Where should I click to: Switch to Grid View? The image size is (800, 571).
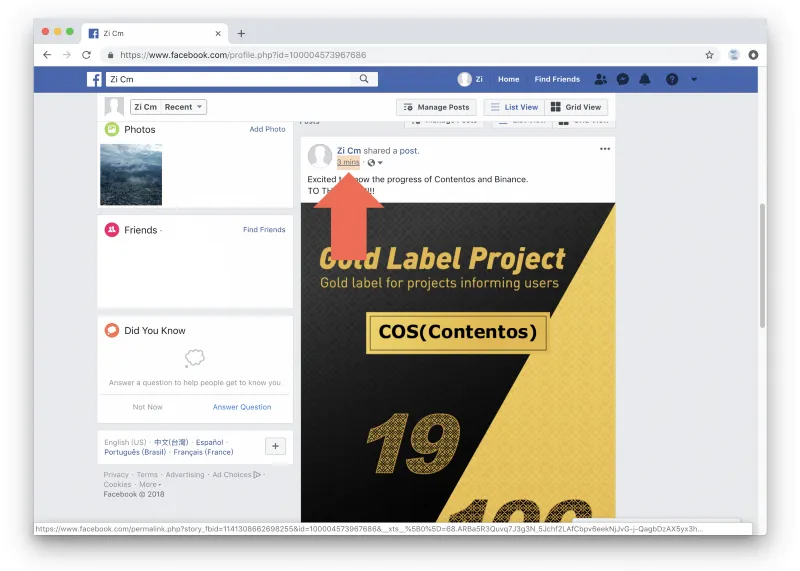click(x=576, y=107)
